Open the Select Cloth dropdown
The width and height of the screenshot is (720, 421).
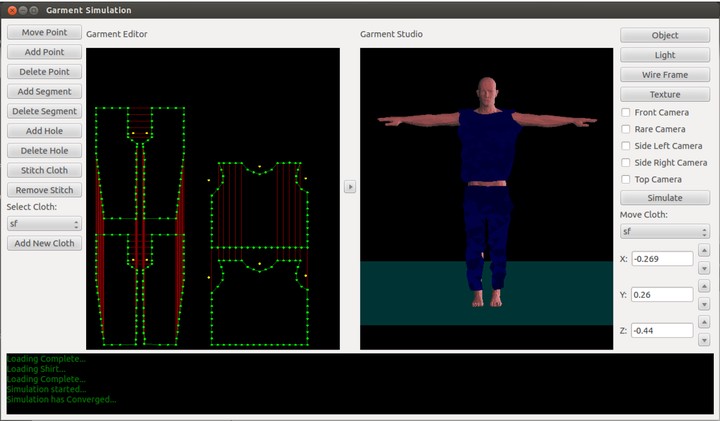tap(45, 224)
